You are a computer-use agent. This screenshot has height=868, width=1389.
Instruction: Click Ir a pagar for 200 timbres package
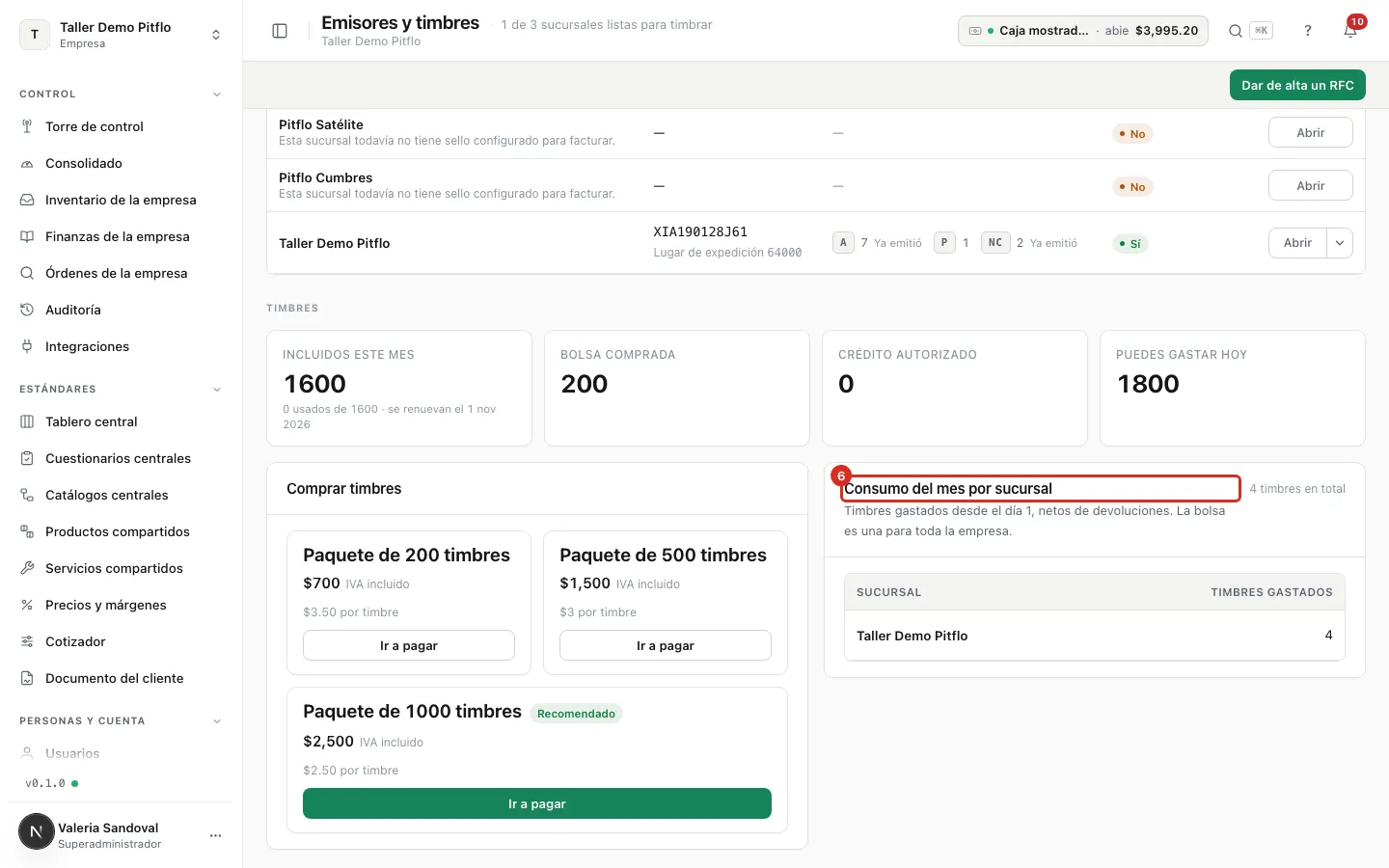[409, 645]
